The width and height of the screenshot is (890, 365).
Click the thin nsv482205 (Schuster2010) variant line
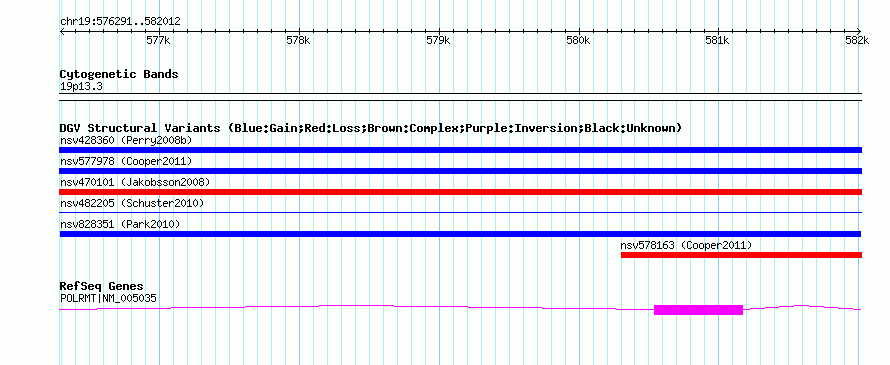(460, 212)
